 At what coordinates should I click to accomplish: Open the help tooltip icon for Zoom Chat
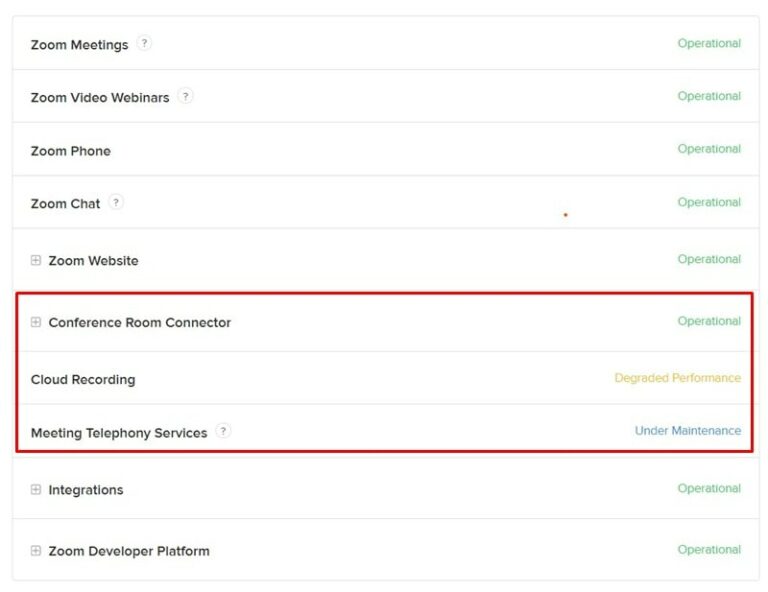pyautogui.click(x=117, y=202)
